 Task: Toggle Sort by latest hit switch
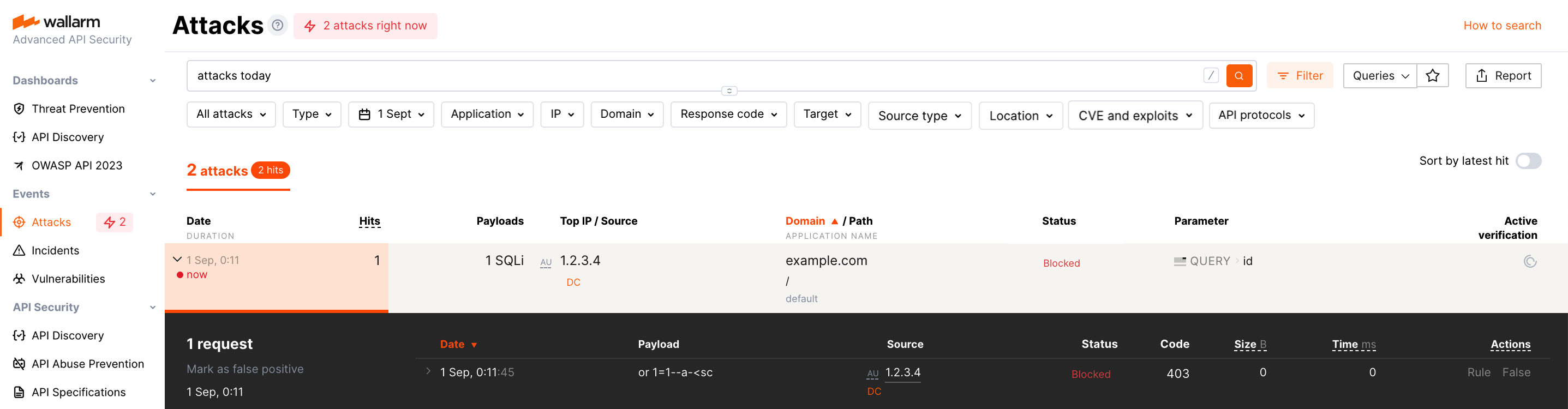pyautogui.click(x=1528, y=161)
